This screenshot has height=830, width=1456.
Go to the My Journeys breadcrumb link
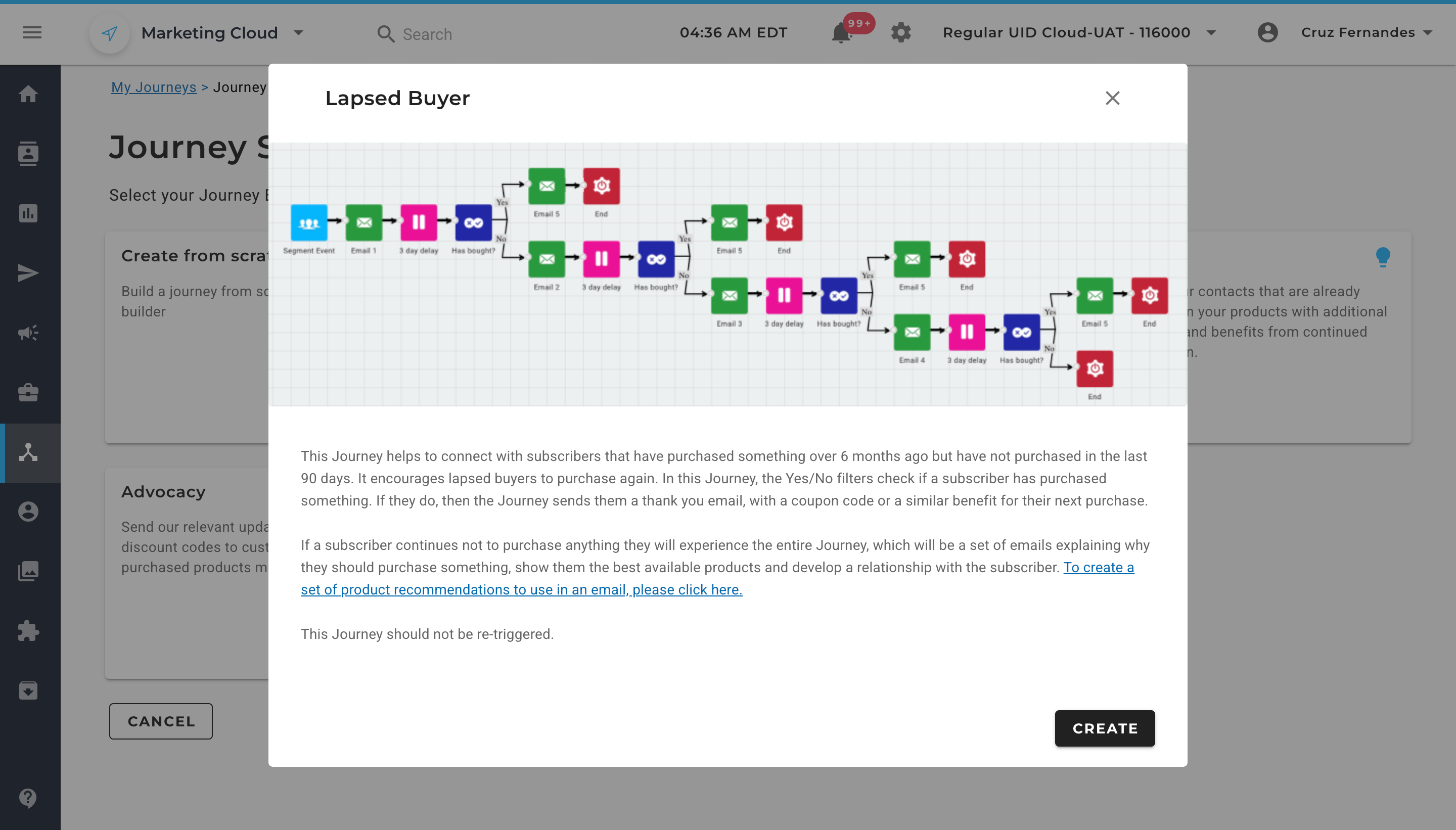pos(153,87)
